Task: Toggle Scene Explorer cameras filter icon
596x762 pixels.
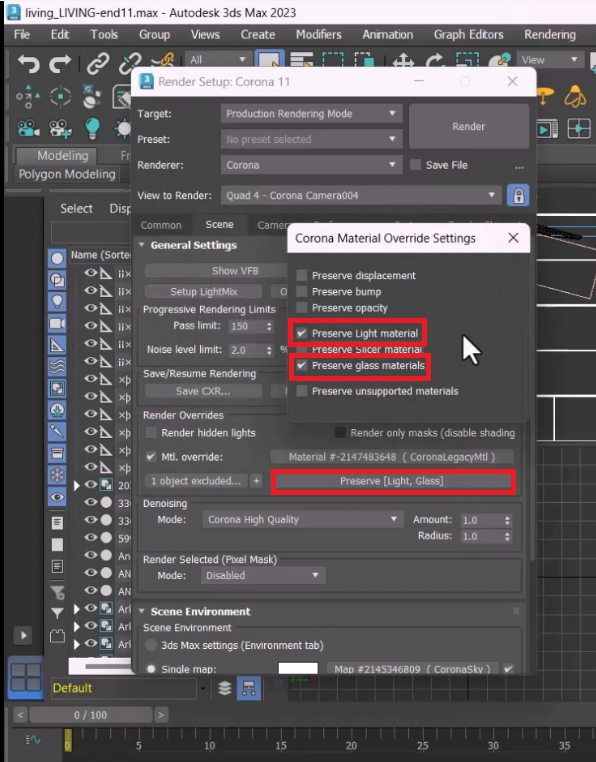Action: 57,323
